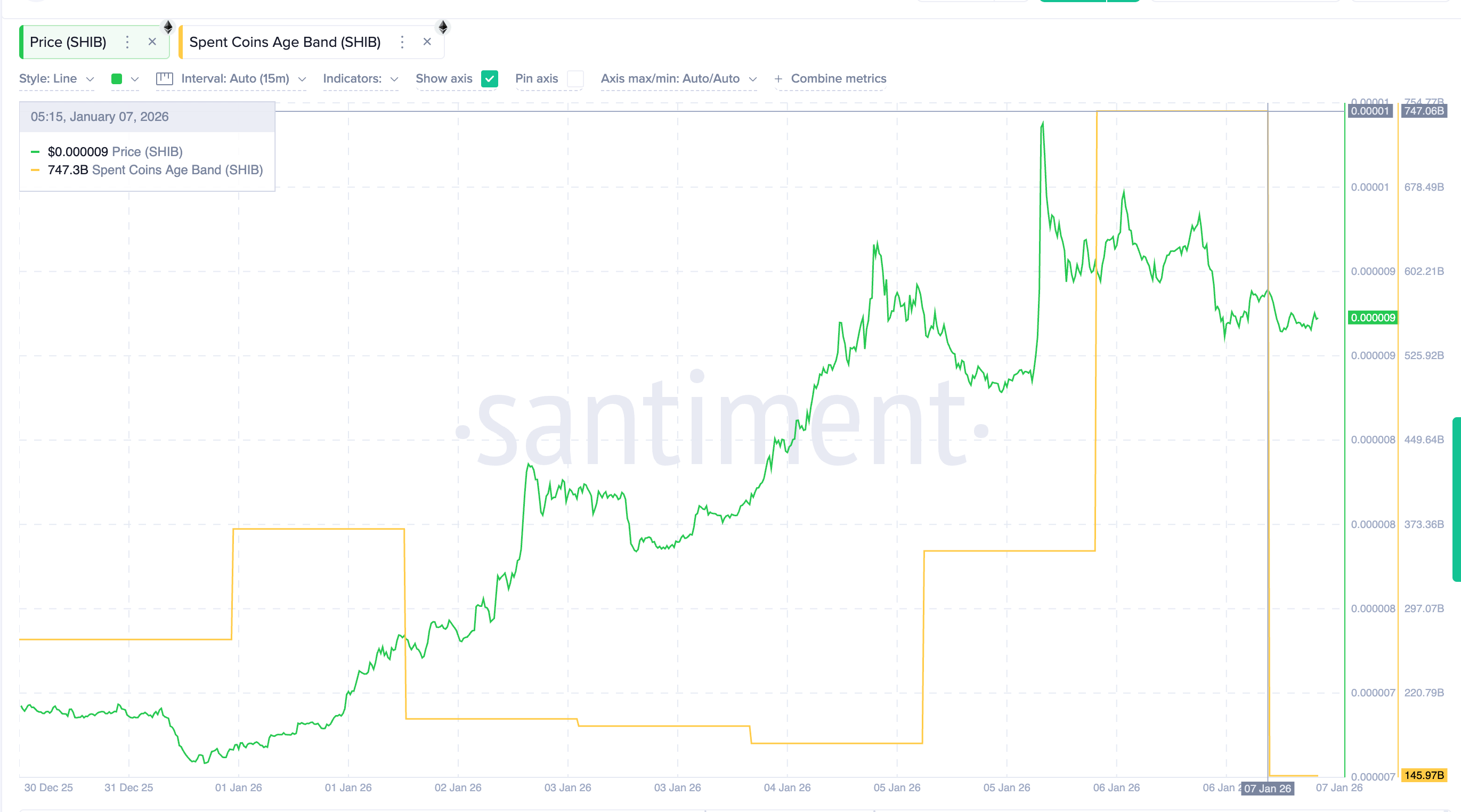Click the plus icon beside Combine metrics

[x=778, y=79]
